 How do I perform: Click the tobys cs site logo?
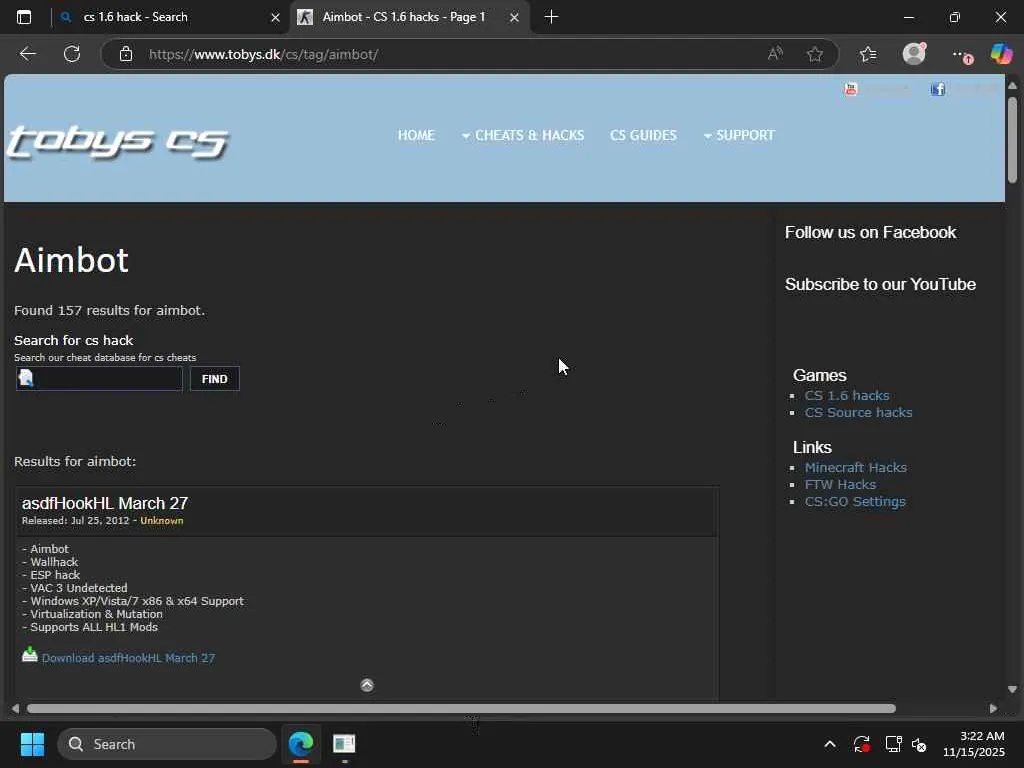pos(118,140)
